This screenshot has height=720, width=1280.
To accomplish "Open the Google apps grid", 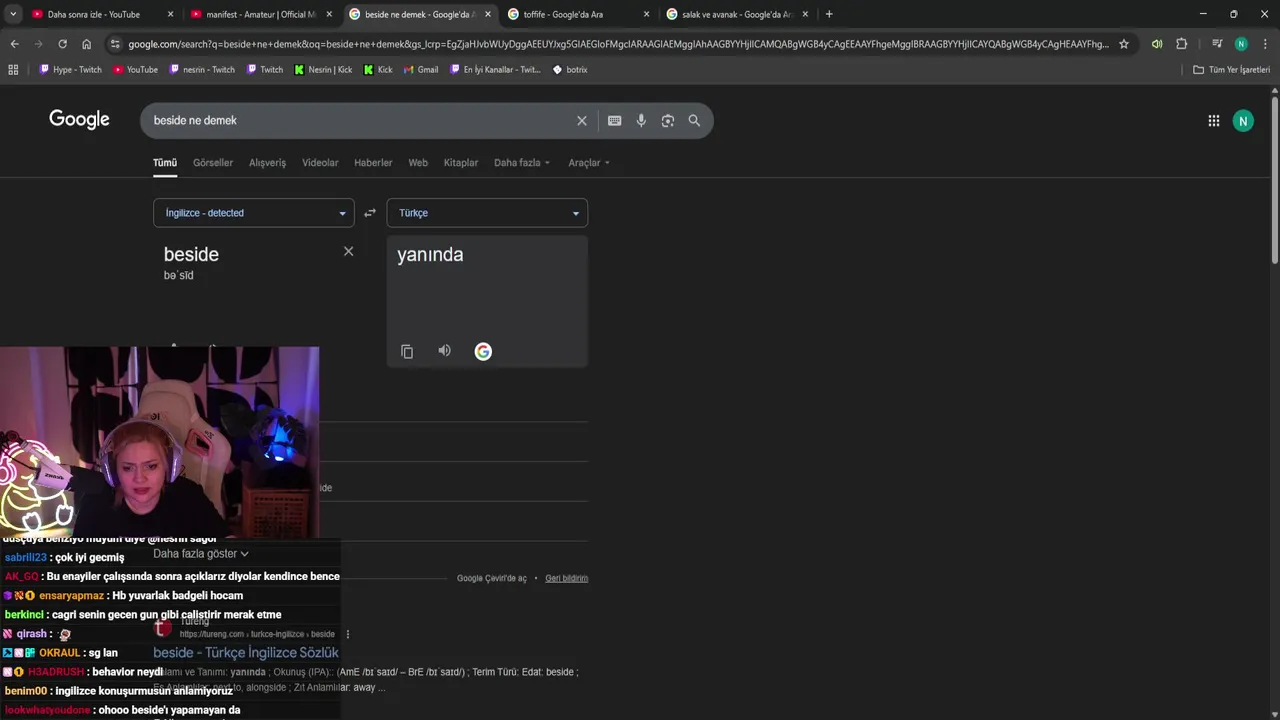I will [x=1213, y=121].
